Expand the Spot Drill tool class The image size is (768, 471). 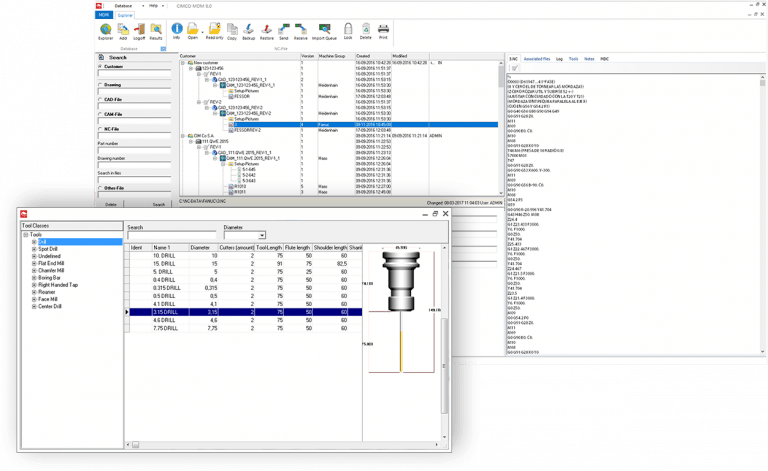pos(34,248)
